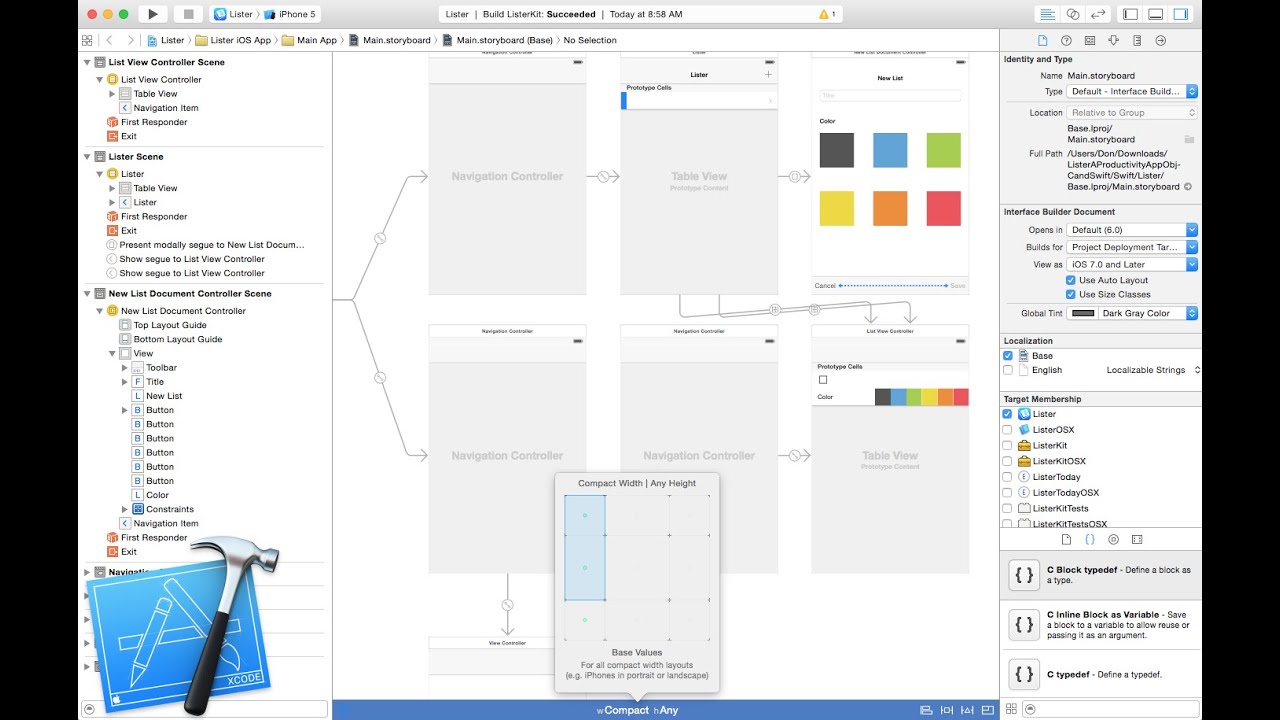Enable the English localization checkbox
Image resolution: width=1280 pixels, height=720 pixels.
point(1007,370)
